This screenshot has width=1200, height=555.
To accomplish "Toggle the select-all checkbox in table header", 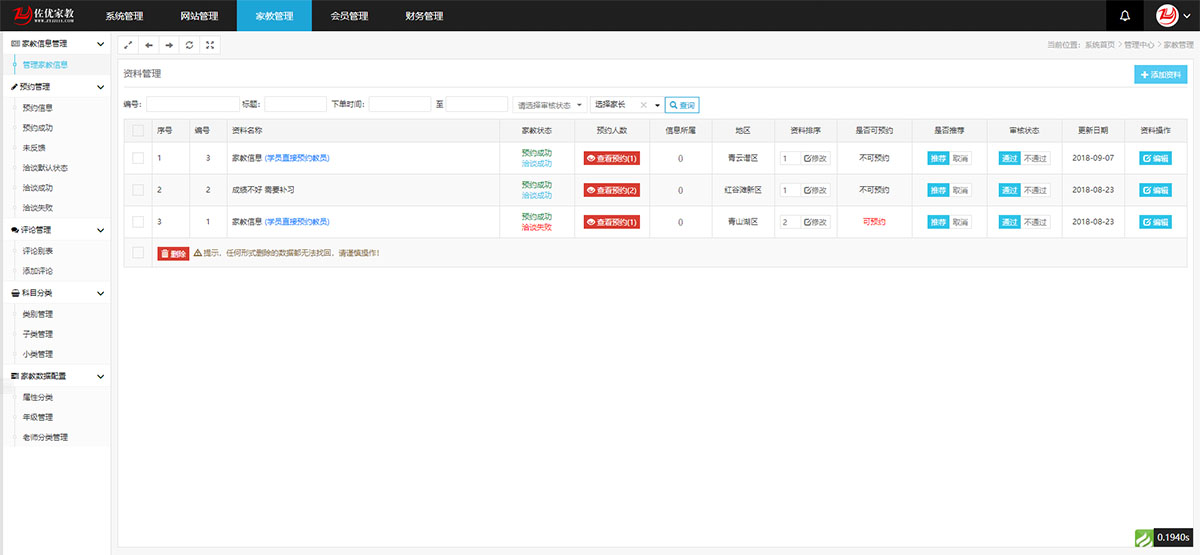I will (138, 130).
